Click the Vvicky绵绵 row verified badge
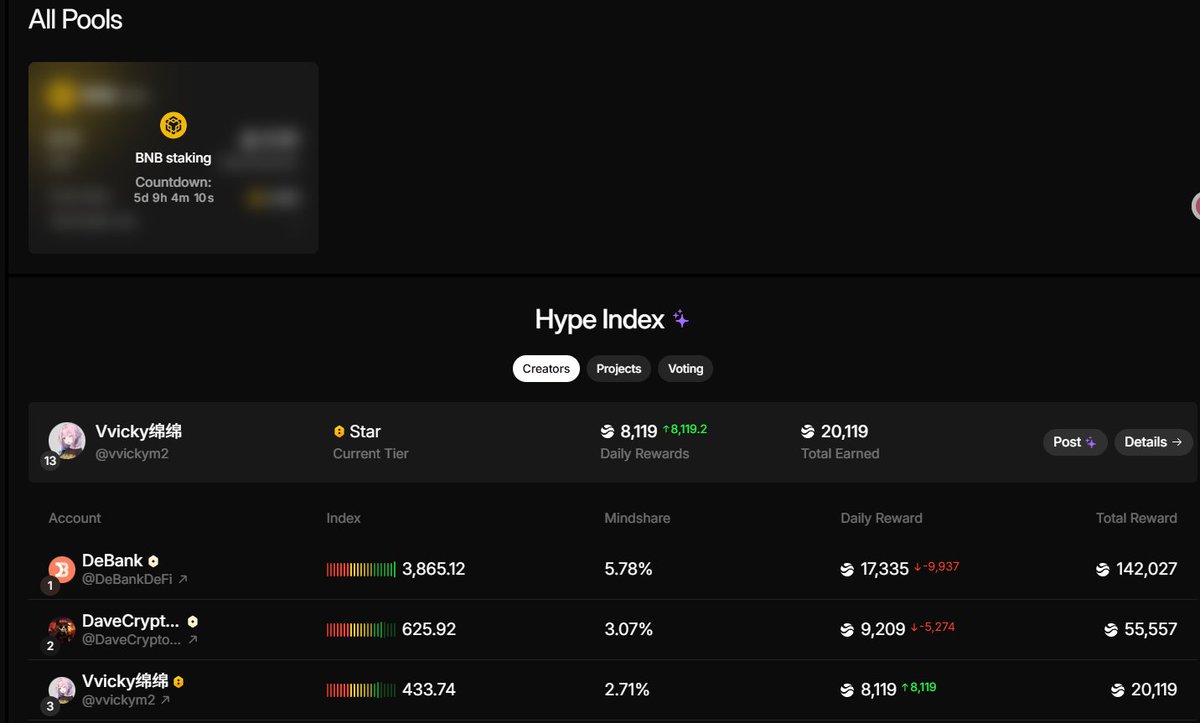The width and height of the screenshot is (1200, 723). pos(178,682)
